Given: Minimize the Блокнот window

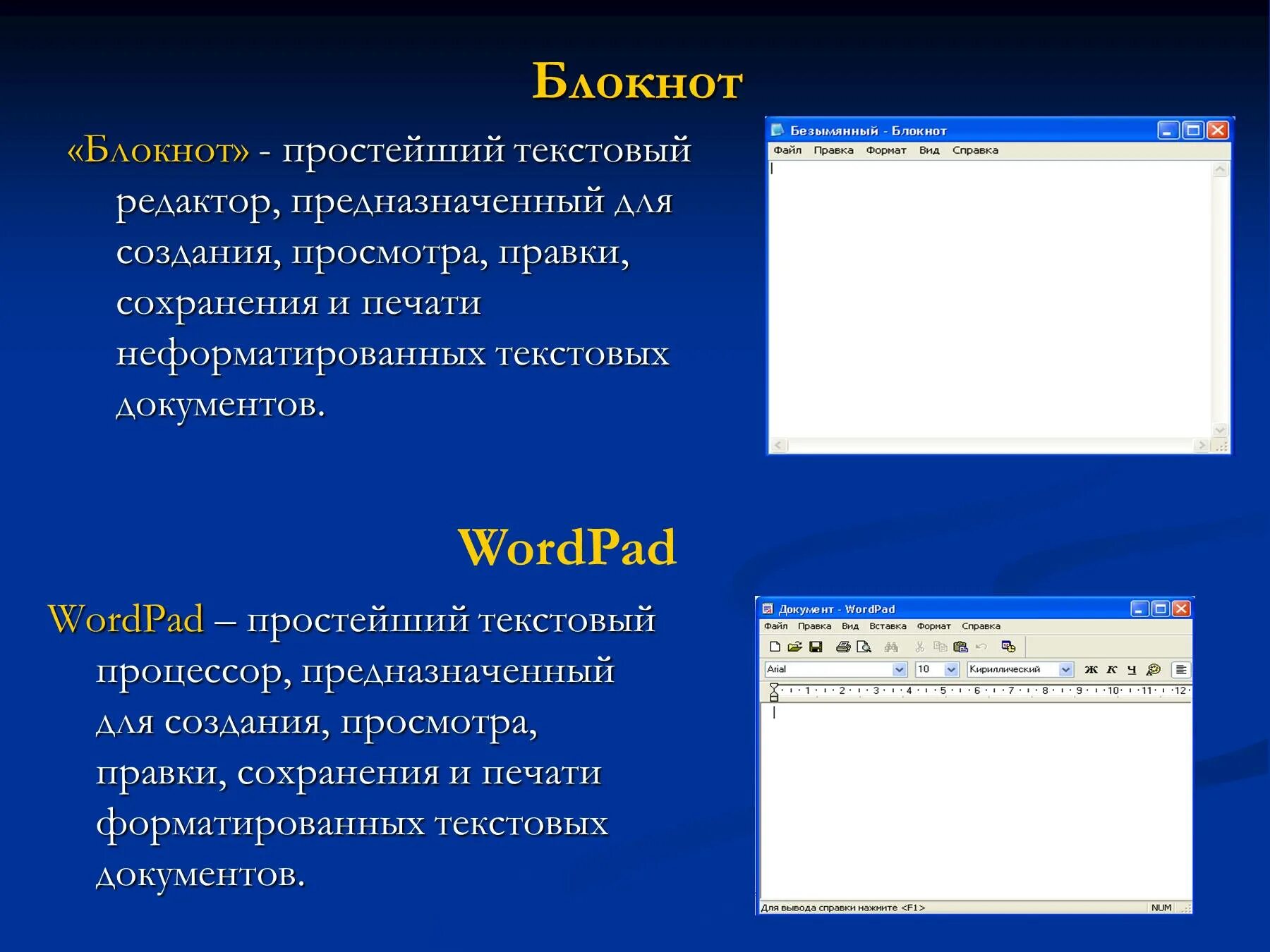Looking at the screenshot, I should pos(1168,130).
